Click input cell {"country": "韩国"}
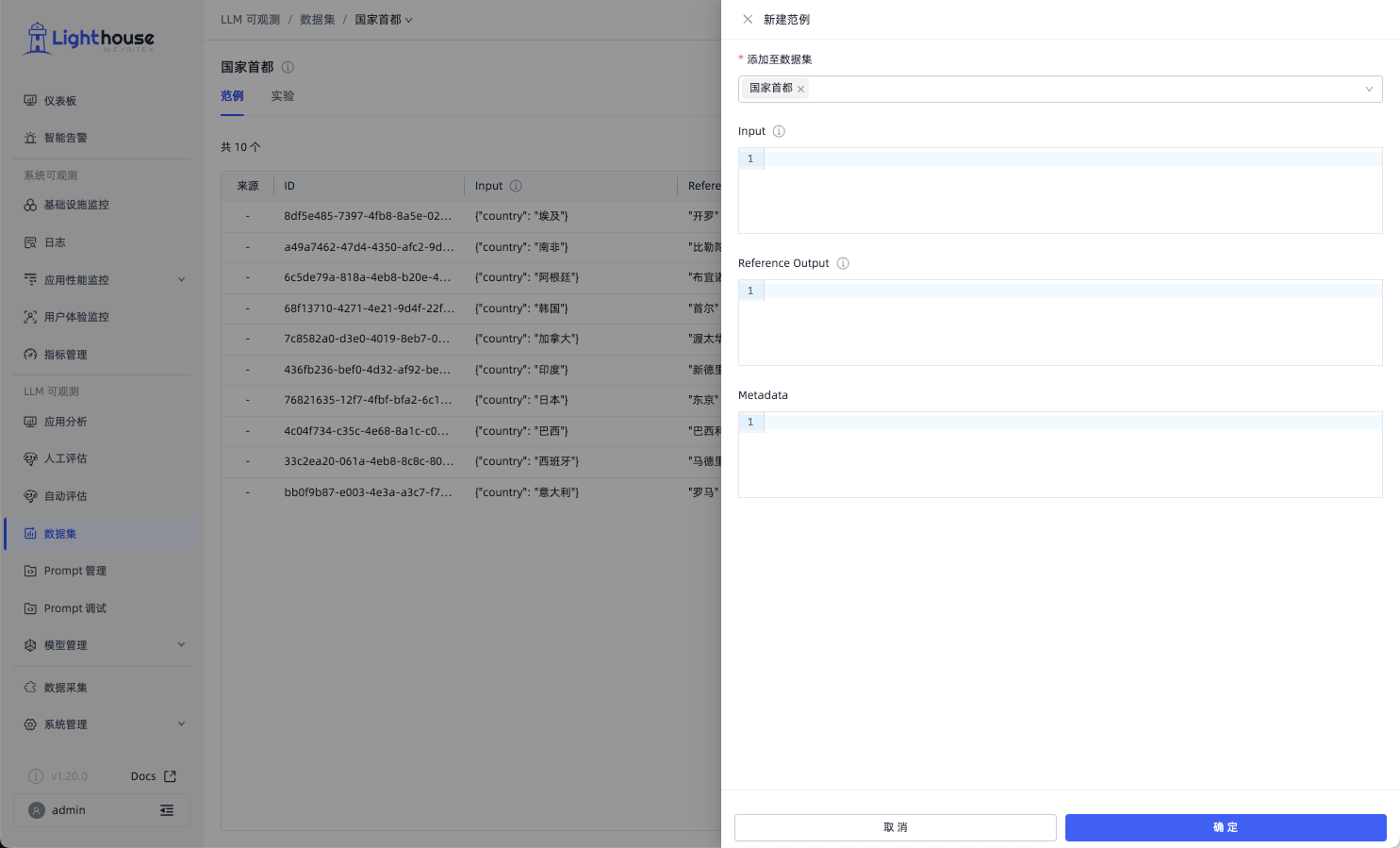Image resolution: width=1400 pixels, height=848 pixels. pyautogui.click(x=521, y=308)
